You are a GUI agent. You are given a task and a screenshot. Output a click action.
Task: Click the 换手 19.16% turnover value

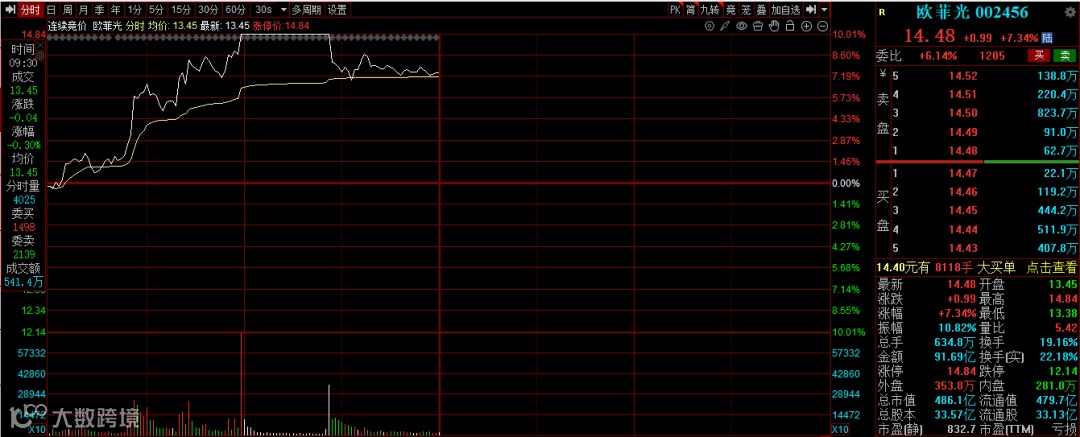click(x=1059, y=341)
